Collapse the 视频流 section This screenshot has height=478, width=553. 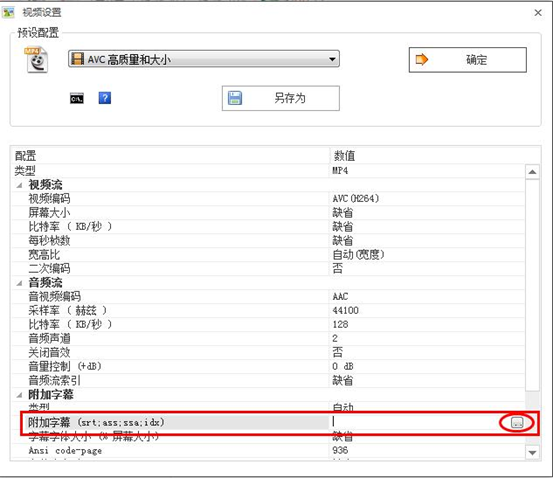(x=20, y=185)
